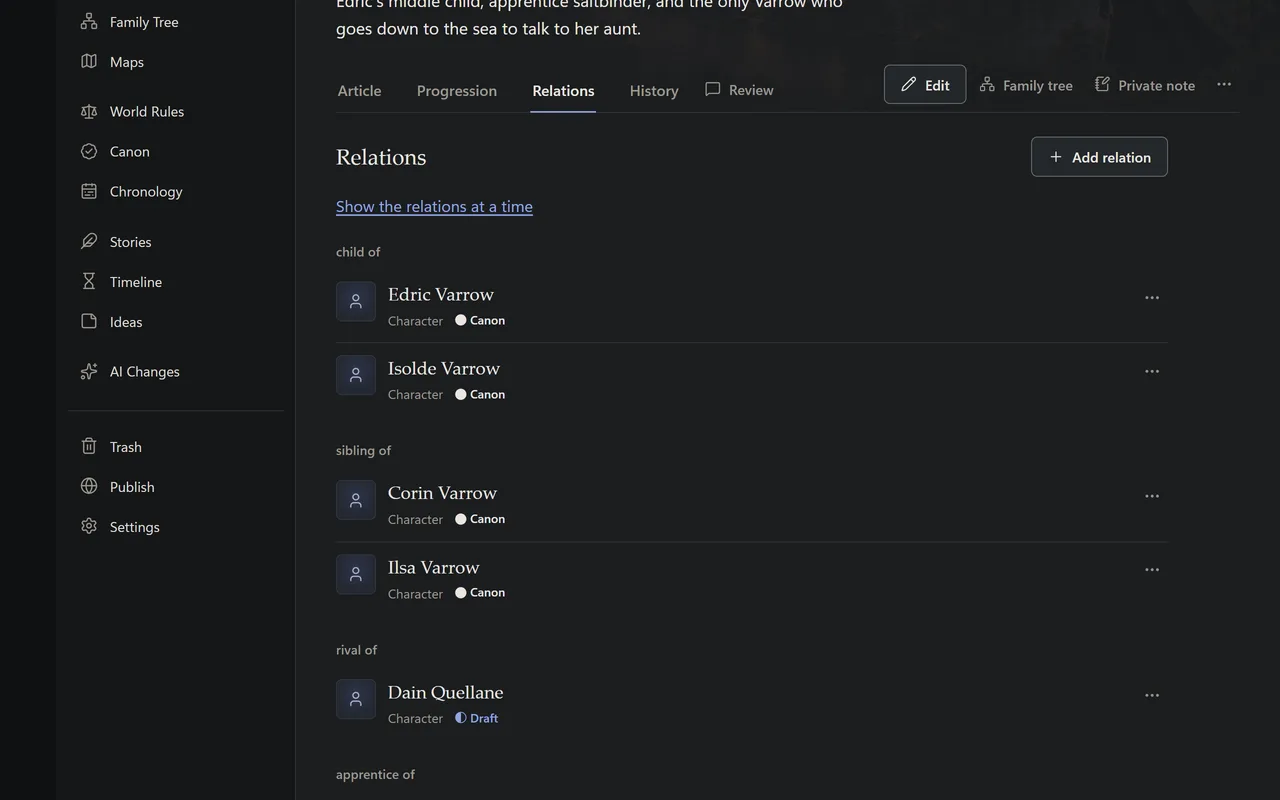This screenshot has height=800, width=1280.
Task: Click the Draft status on Dain Quellane
Action: point(476,718)
